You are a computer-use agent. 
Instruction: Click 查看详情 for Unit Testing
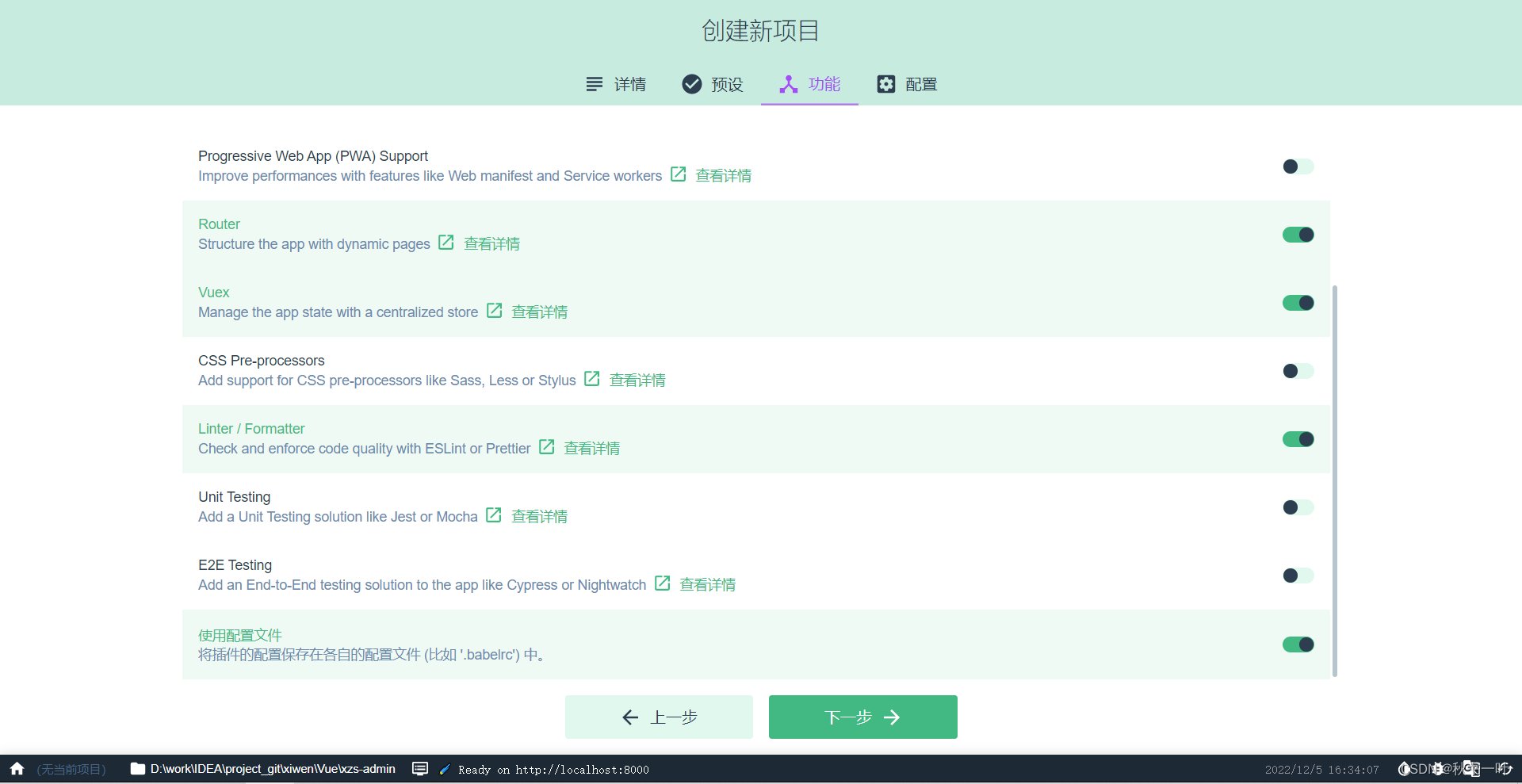[x=540, y=517]
